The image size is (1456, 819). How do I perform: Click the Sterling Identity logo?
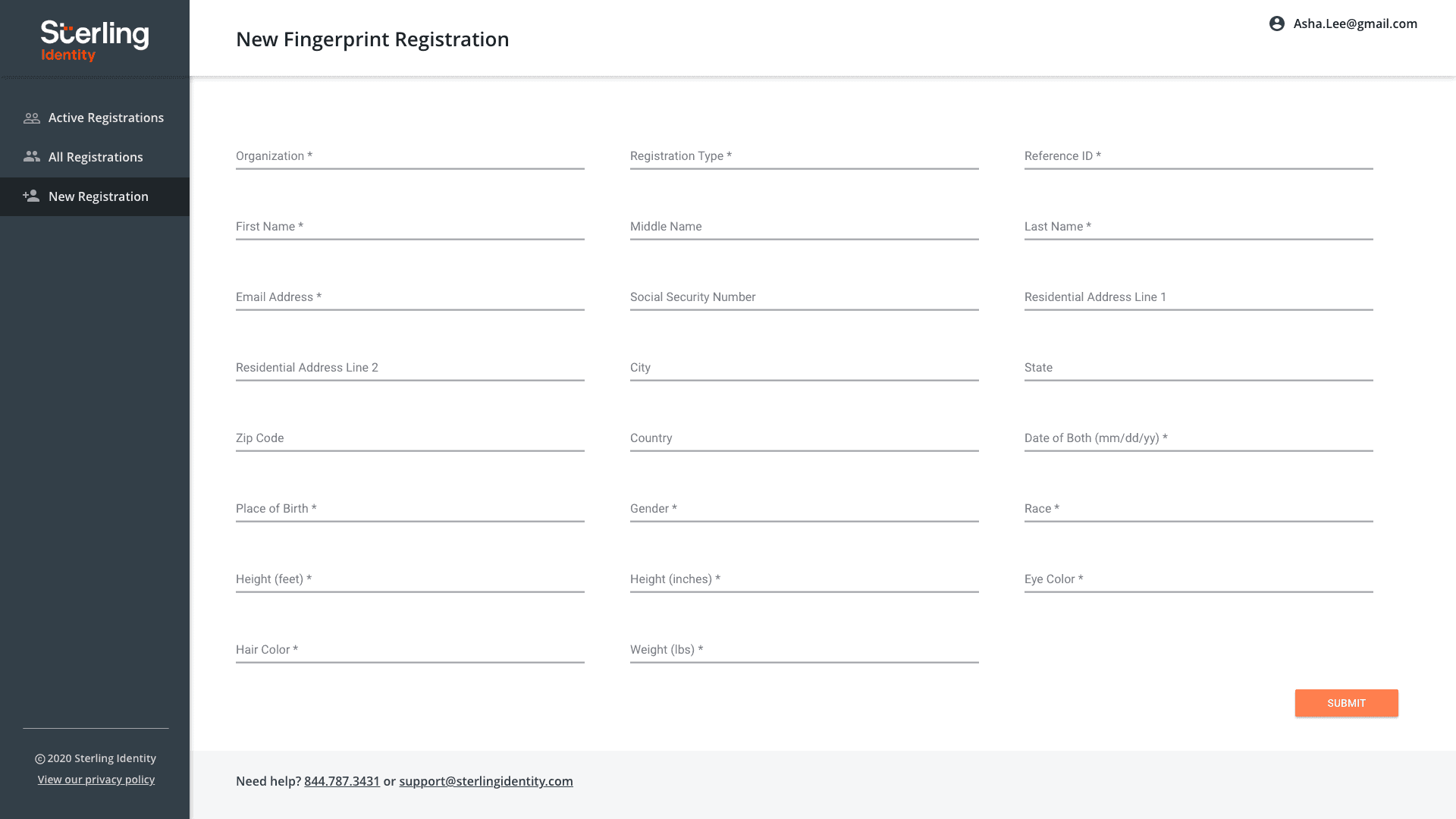coord(95,41)
